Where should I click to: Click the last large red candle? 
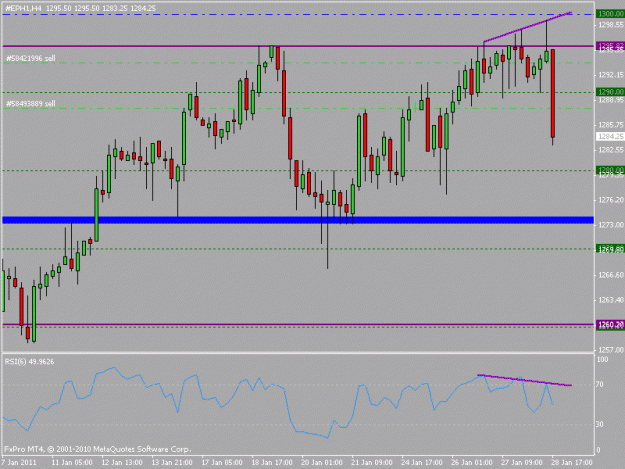pos(553,93)
